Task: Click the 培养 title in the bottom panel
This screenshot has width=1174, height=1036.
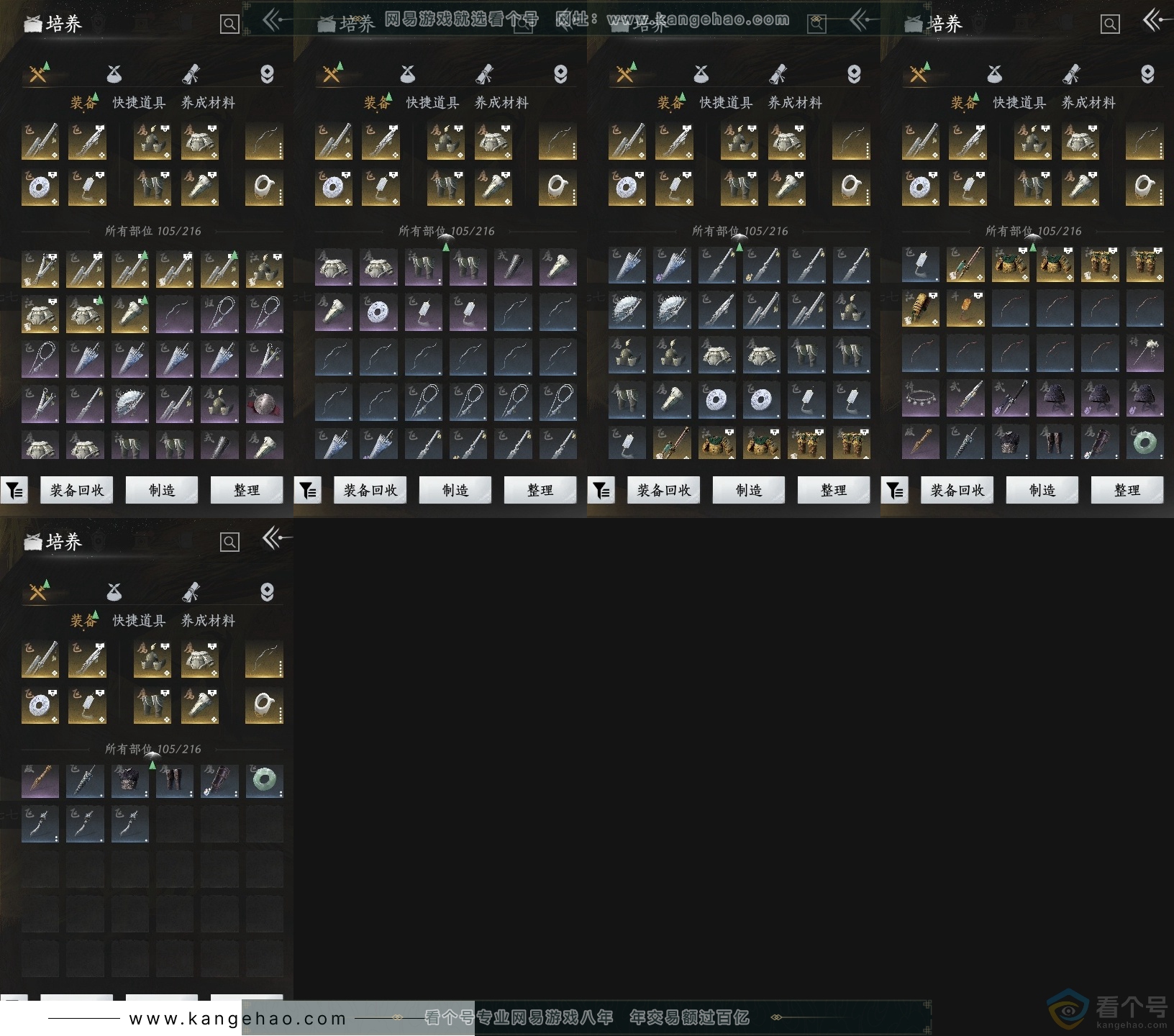Action: [x=63, y=542]
